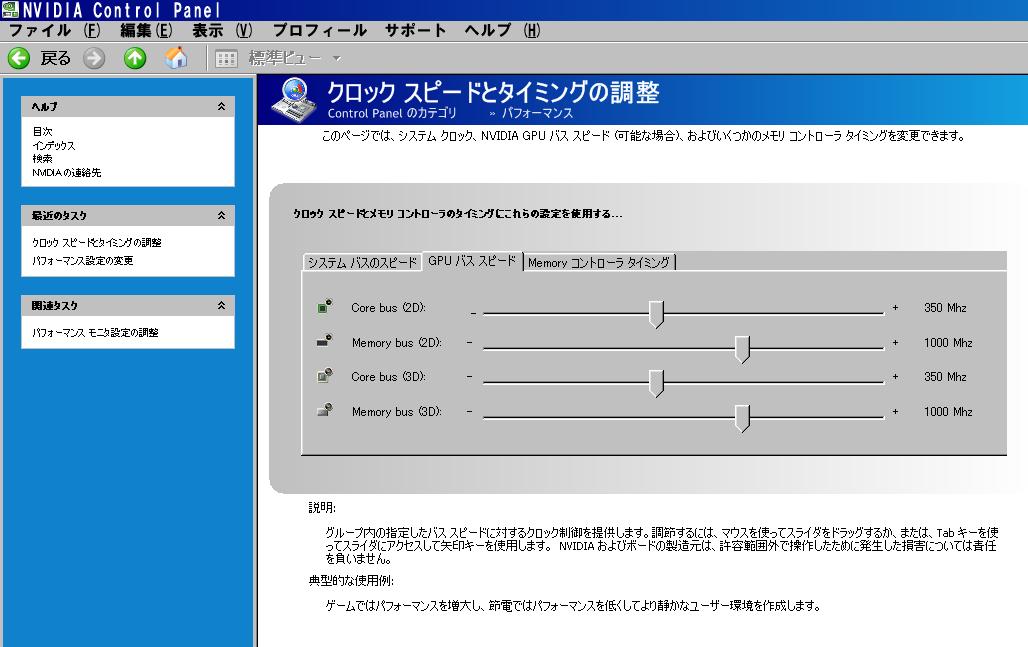Click the plus sign for Core bus (2D)
1028x647 pixels.
pyautogui.click(x=896, y=307)
